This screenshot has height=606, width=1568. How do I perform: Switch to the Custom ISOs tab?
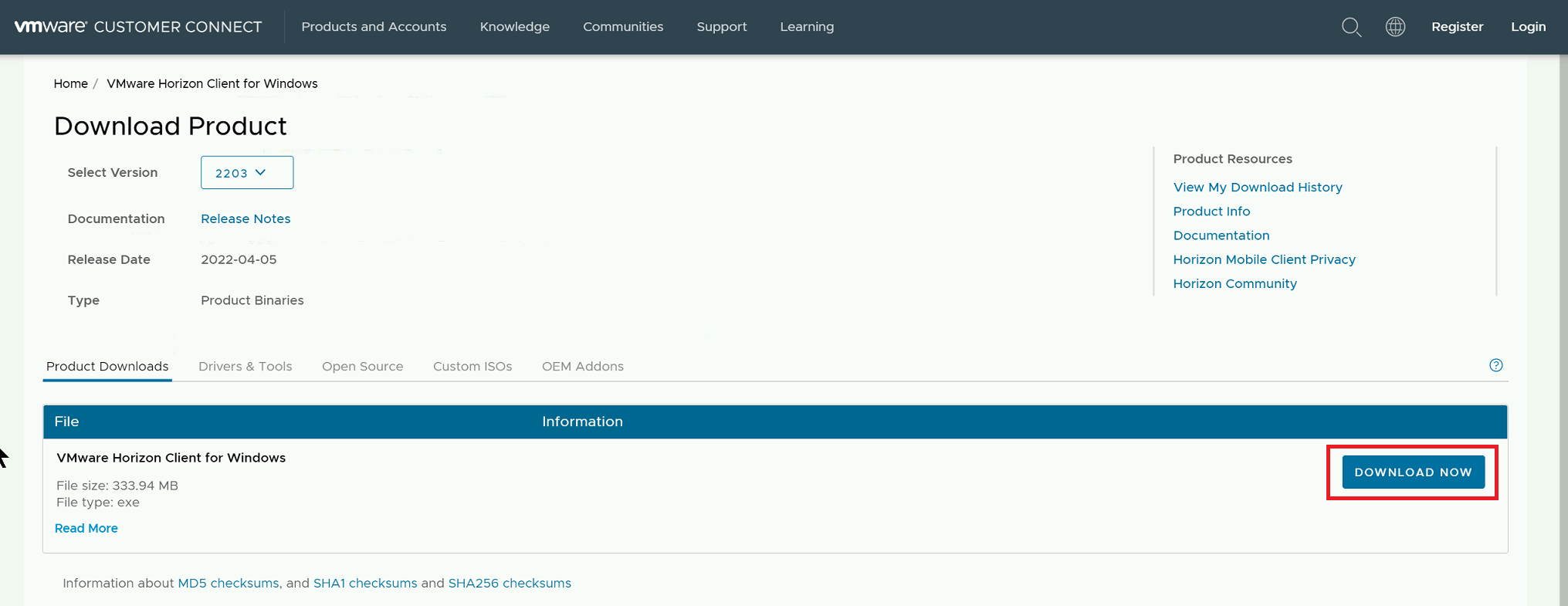click(x=472, y=366)
